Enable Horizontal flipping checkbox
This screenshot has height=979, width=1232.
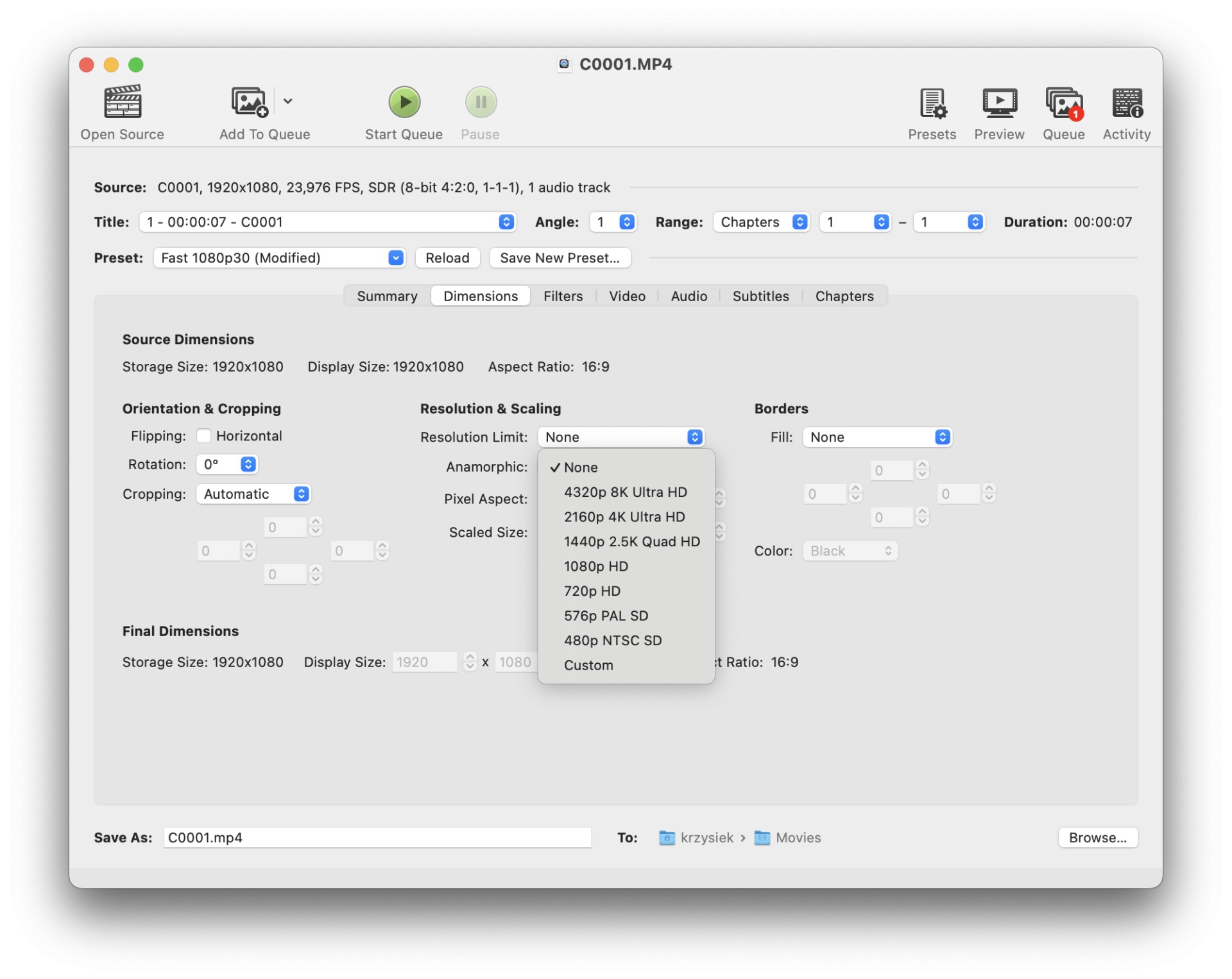pos(204,436)
